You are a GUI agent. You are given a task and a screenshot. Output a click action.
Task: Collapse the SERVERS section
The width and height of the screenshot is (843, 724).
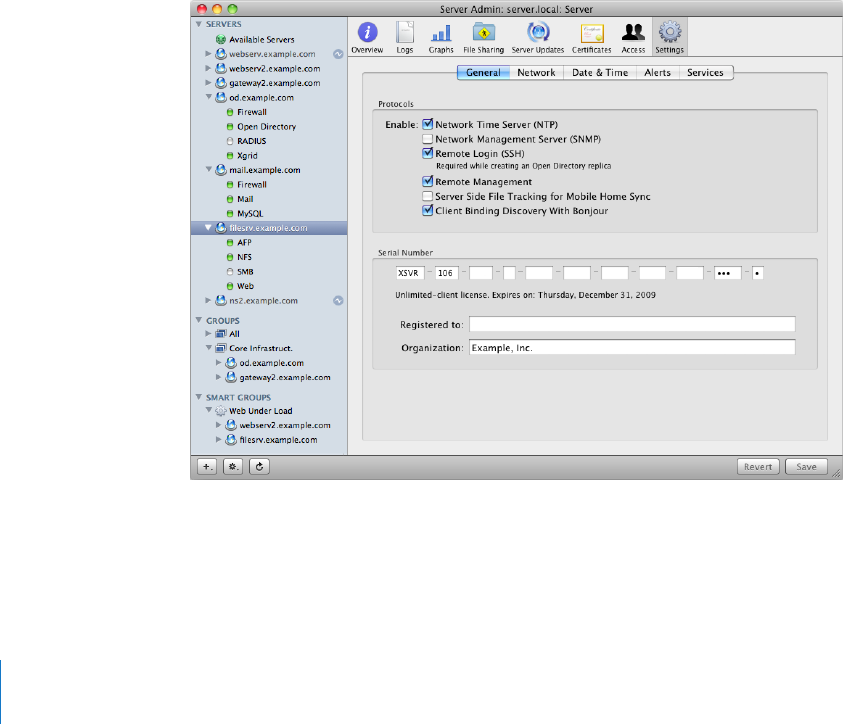199,24
